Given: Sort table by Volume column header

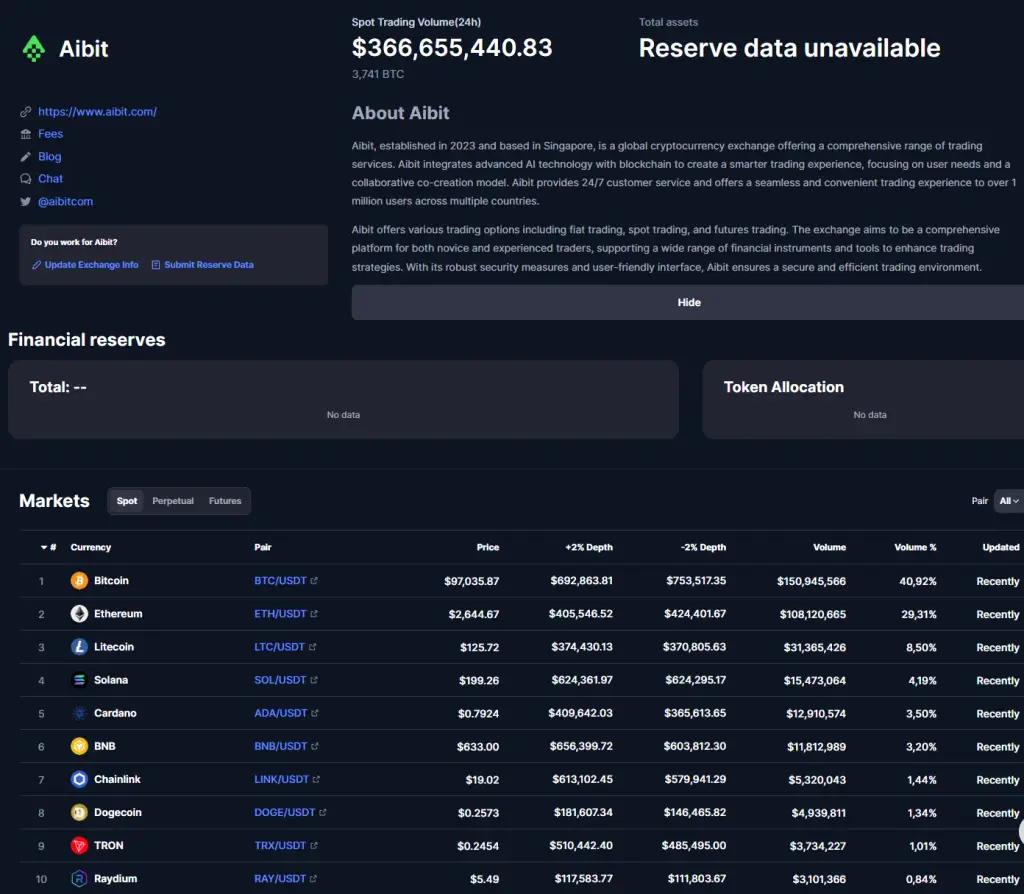Looking at the screenshot, I should coord(829,547).
